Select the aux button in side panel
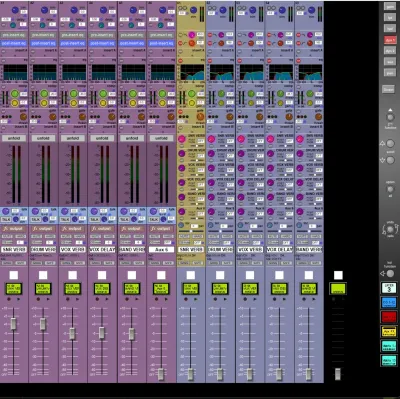 pyautogui.click(x=390, y=62)
